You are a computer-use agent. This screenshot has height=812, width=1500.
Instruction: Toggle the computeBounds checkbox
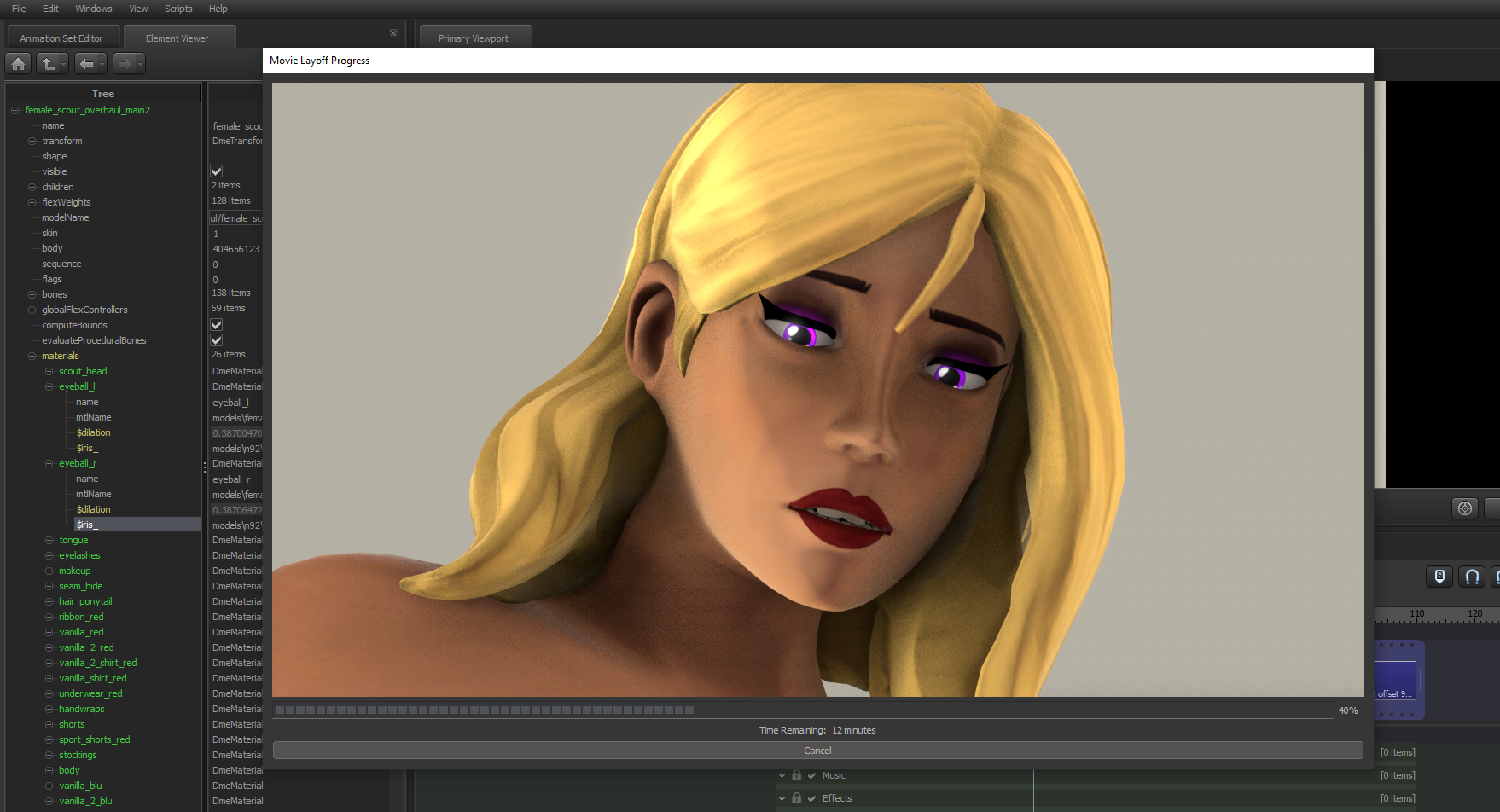click(217, 325)
